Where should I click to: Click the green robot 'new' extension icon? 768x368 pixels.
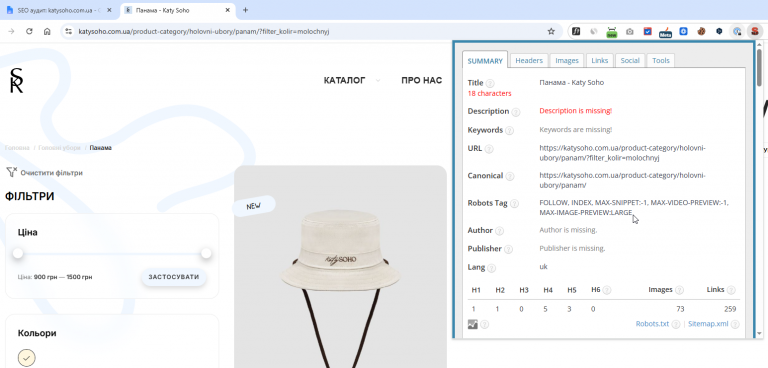pyautogui.click(x=611, y=32)
